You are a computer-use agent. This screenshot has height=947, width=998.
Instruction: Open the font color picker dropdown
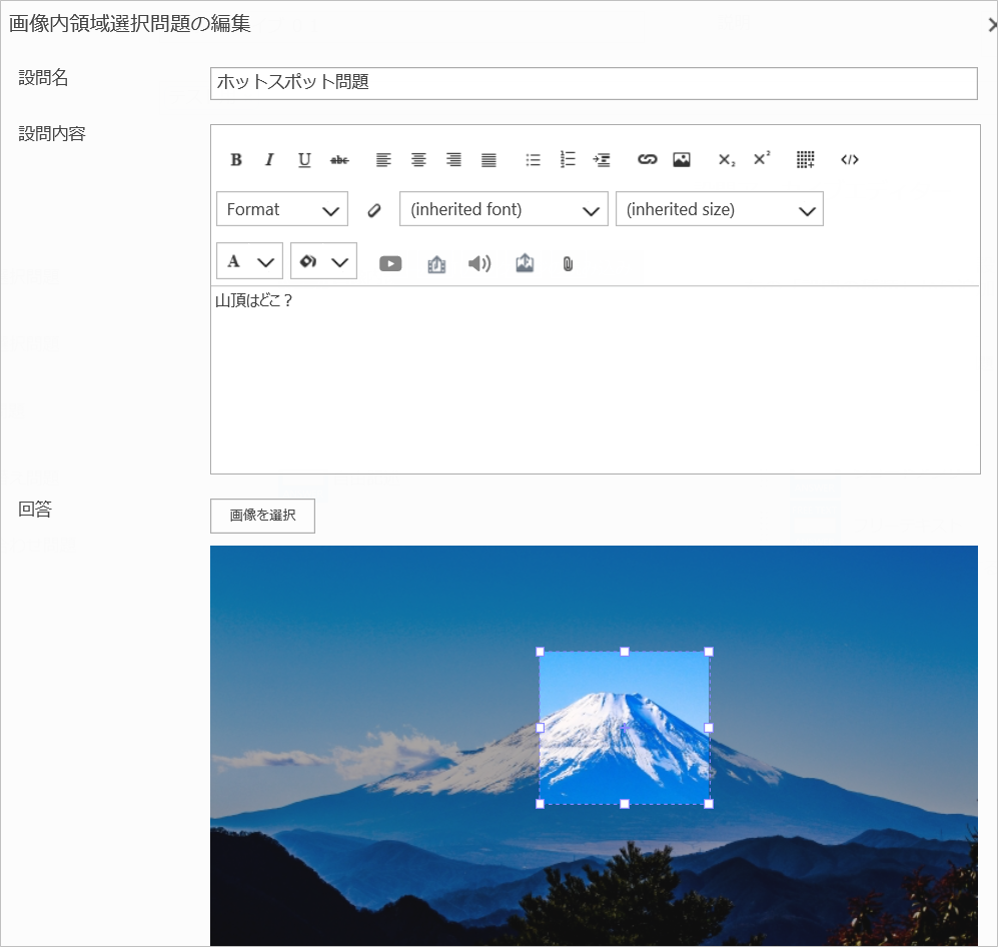(249, 261)
